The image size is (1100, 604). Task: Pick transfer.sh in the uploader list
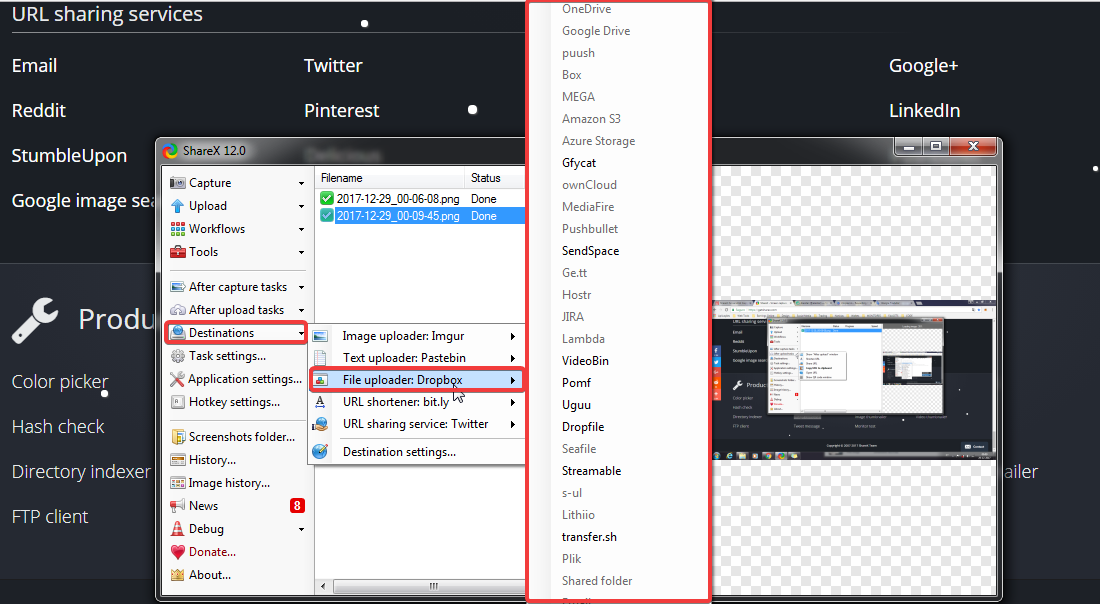tap(589, 537)
